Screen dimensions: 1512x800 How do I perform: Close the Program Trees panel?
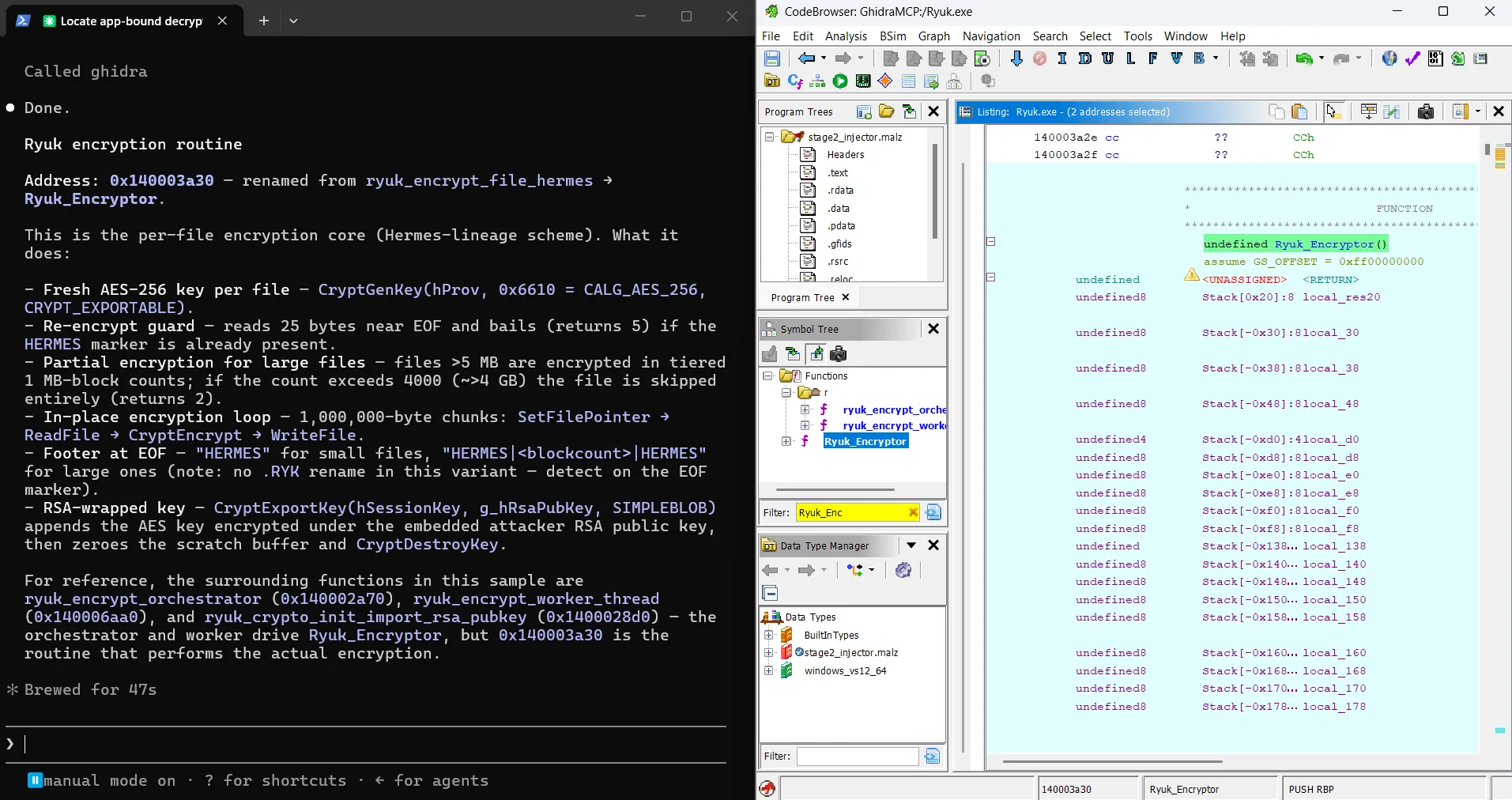coord(933,111)
